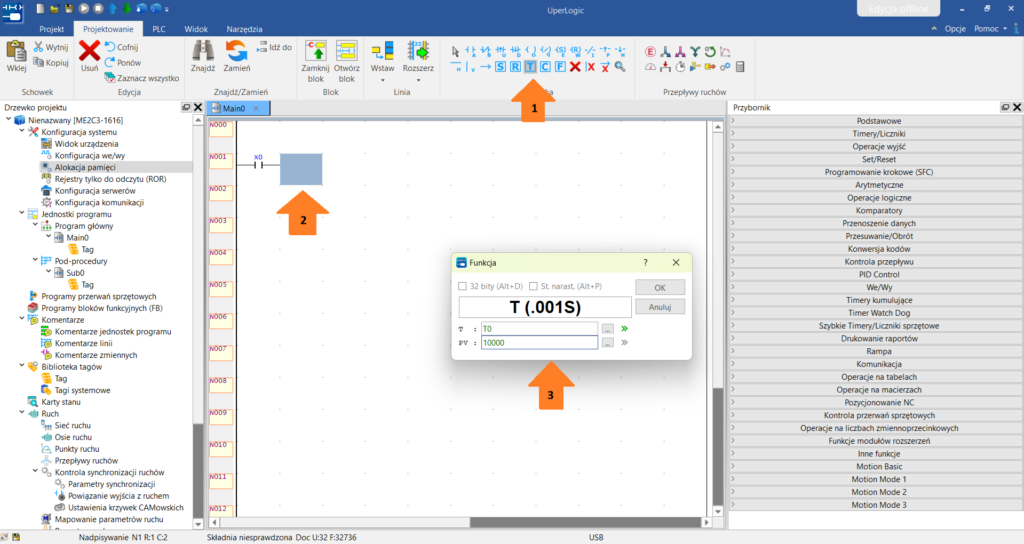Screen dimensions: 1024x544
Task: Click the green loop arrow motion icon
Action: click(710, 52)
